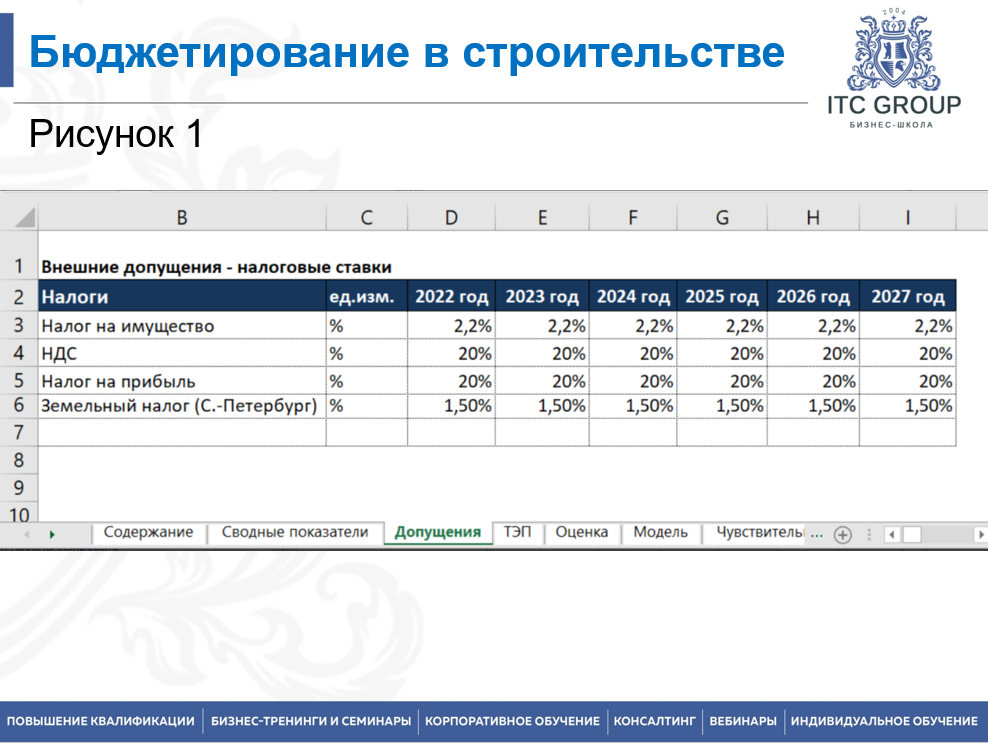Select column C header
The width and height of the screenshot is (988, 743).
coord(366,216)
